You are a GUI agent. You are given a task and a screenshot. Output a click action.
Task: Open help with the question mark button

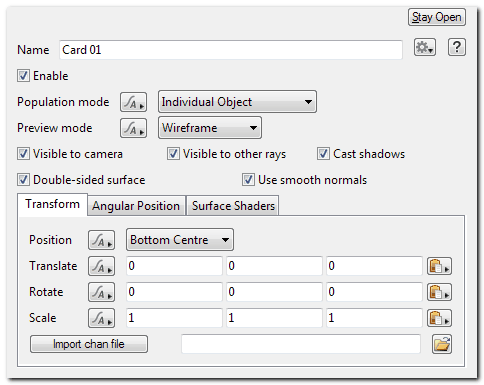(x=456, y=47)
